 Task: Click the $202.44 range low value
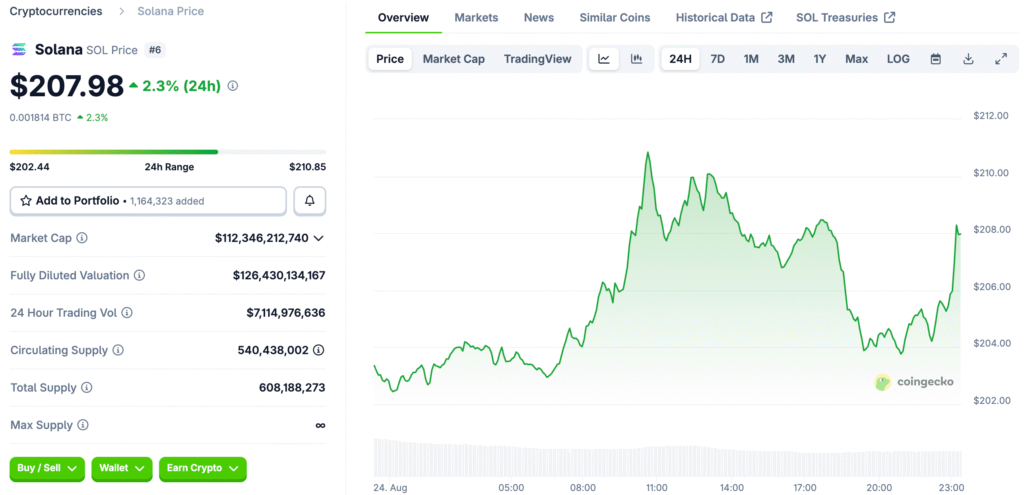point(29,167)
